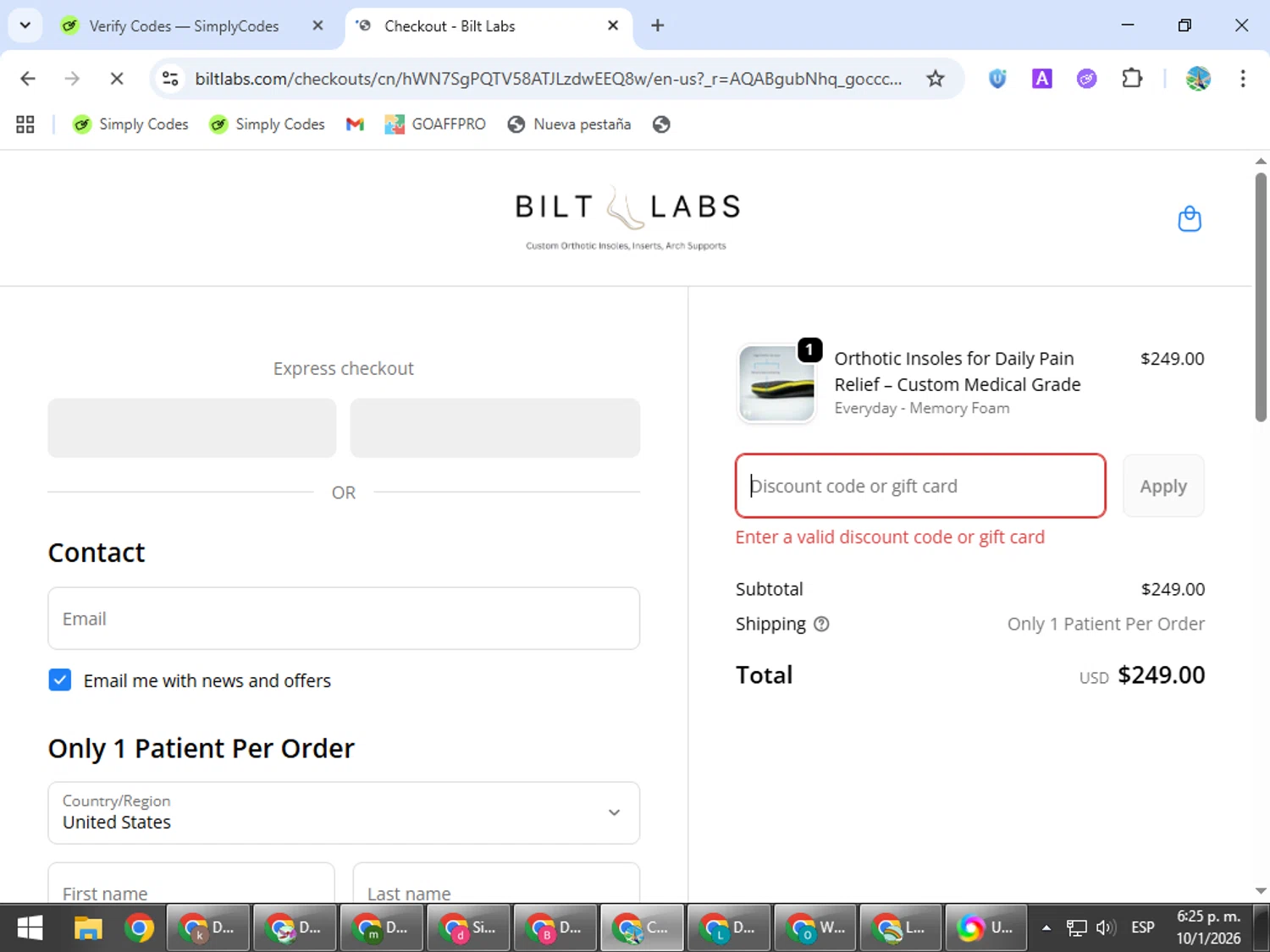Open a new browser tab
The width and height of the screenshot is (1270, 952).
click(658, 25)
